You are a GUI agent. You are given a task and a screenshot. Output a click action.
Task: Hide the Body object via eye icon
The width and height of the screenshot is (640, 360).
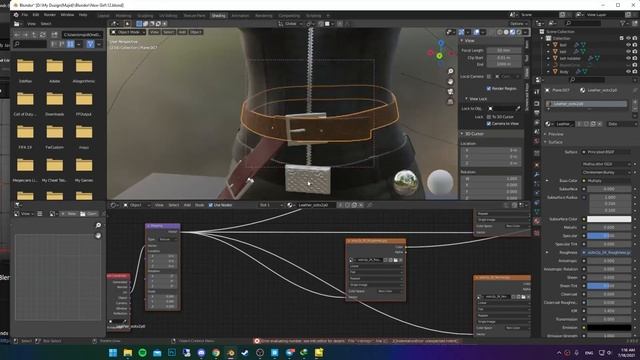(x=629, y=71)
